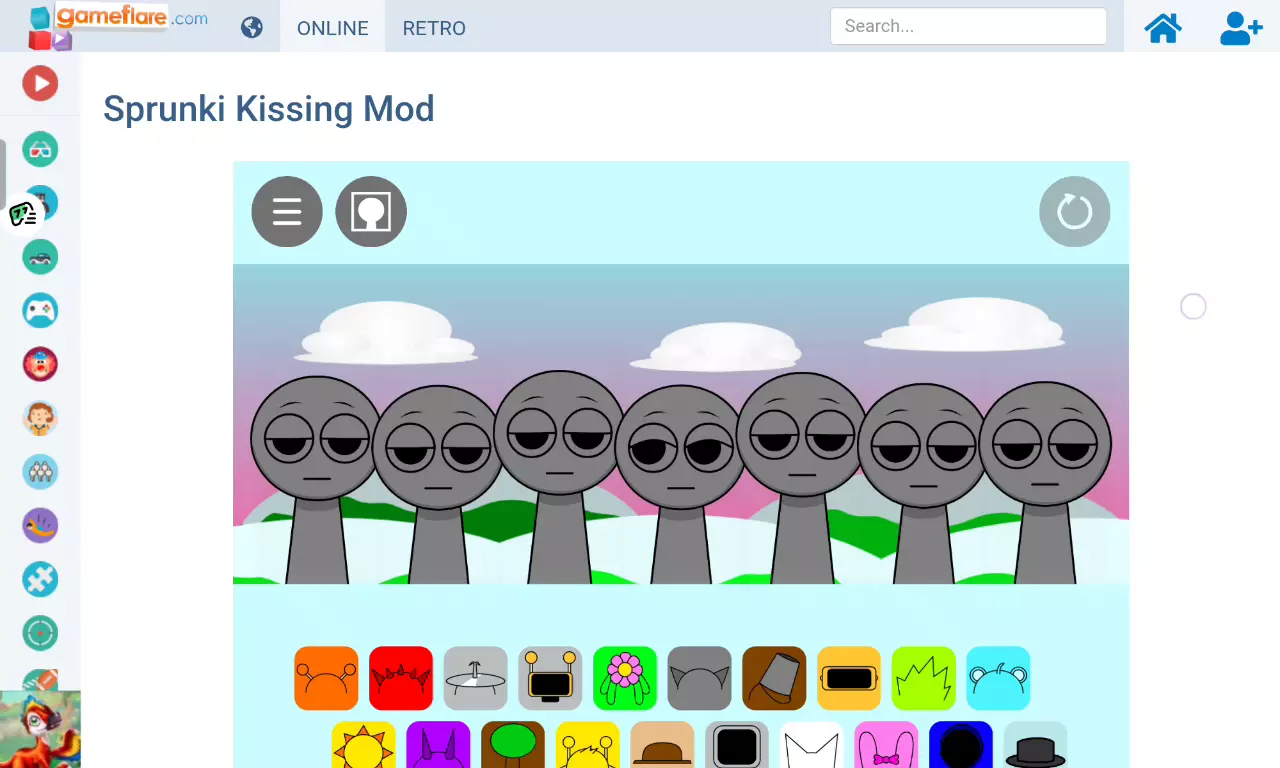The height and width of the screenshot is (768, 1280).
Task: Open the crosshair target sidebar category
Action: pyautogui.click(x=40, y=633)
